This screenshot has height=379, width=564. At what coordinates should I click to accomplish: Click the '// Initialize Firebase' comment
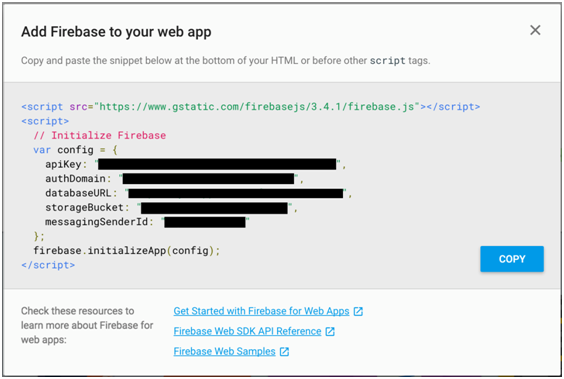[x=100, y=136]
